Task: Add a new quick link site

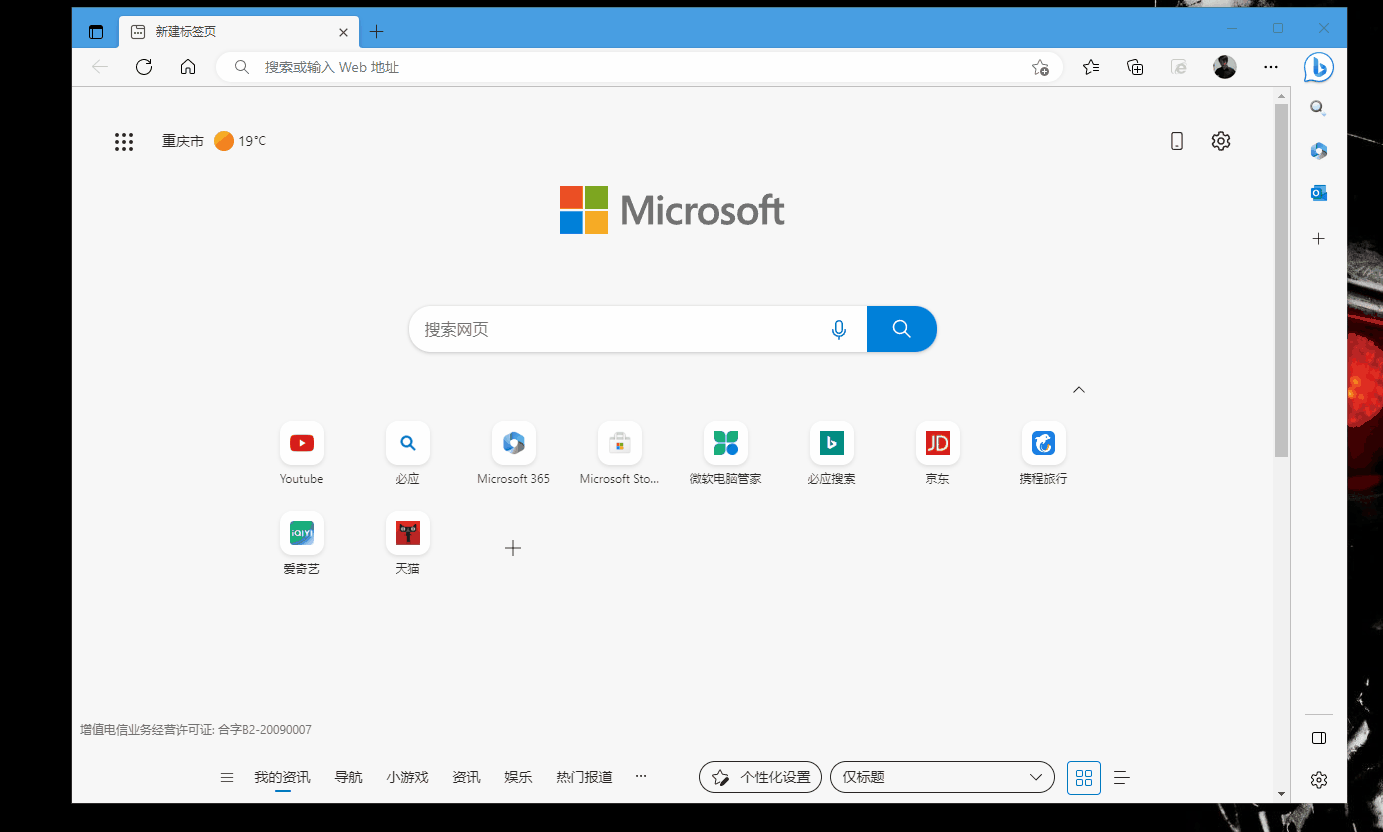Action: [513, 548]
